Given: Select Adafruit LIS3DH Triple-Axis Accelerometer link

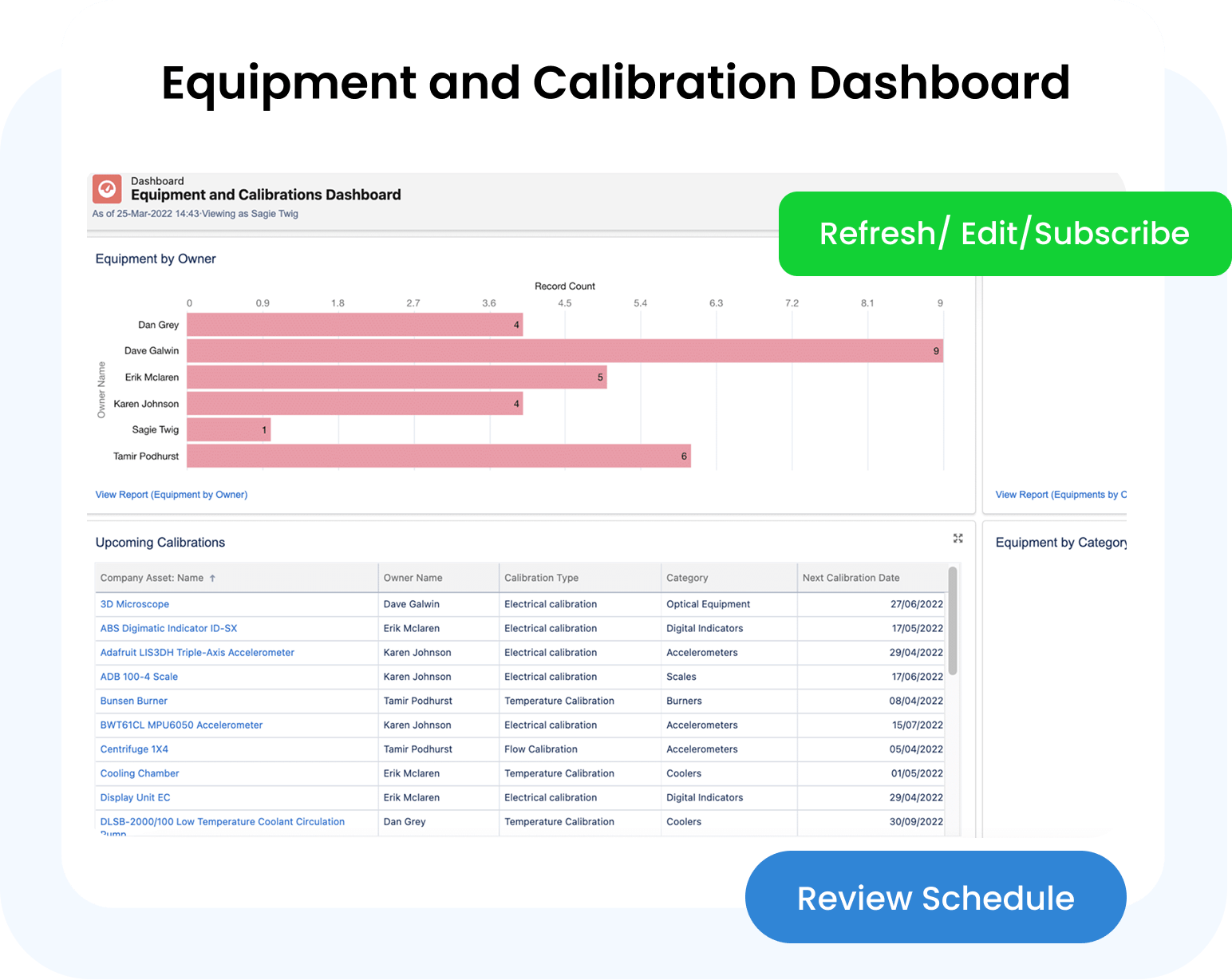Looking at the screenshot, I should [x=197, y=653].
